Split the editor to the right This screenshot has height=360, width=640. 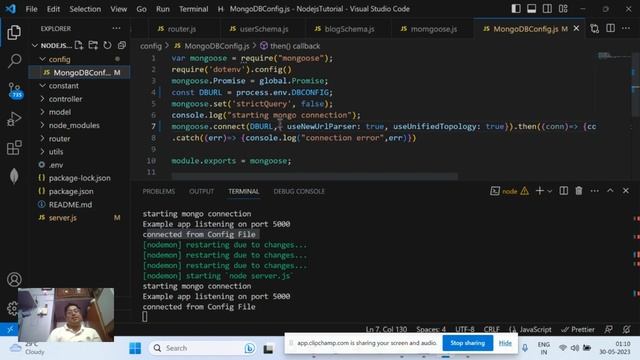pyautogui.click(x=611, y=29)
